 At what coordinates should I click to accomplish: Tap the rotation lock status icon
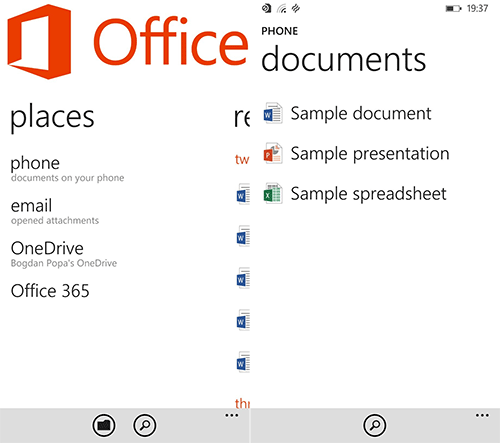click(266, 8)
